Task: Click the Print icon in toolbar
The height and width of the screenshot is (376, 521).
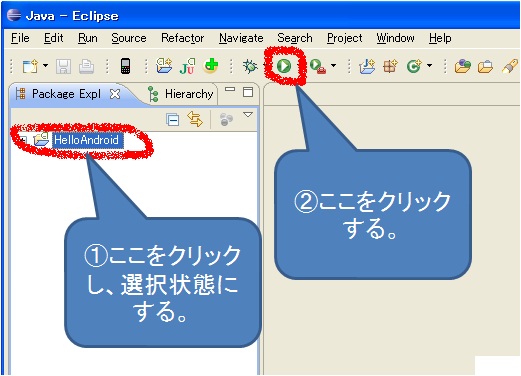Action: tap(86, 66)
